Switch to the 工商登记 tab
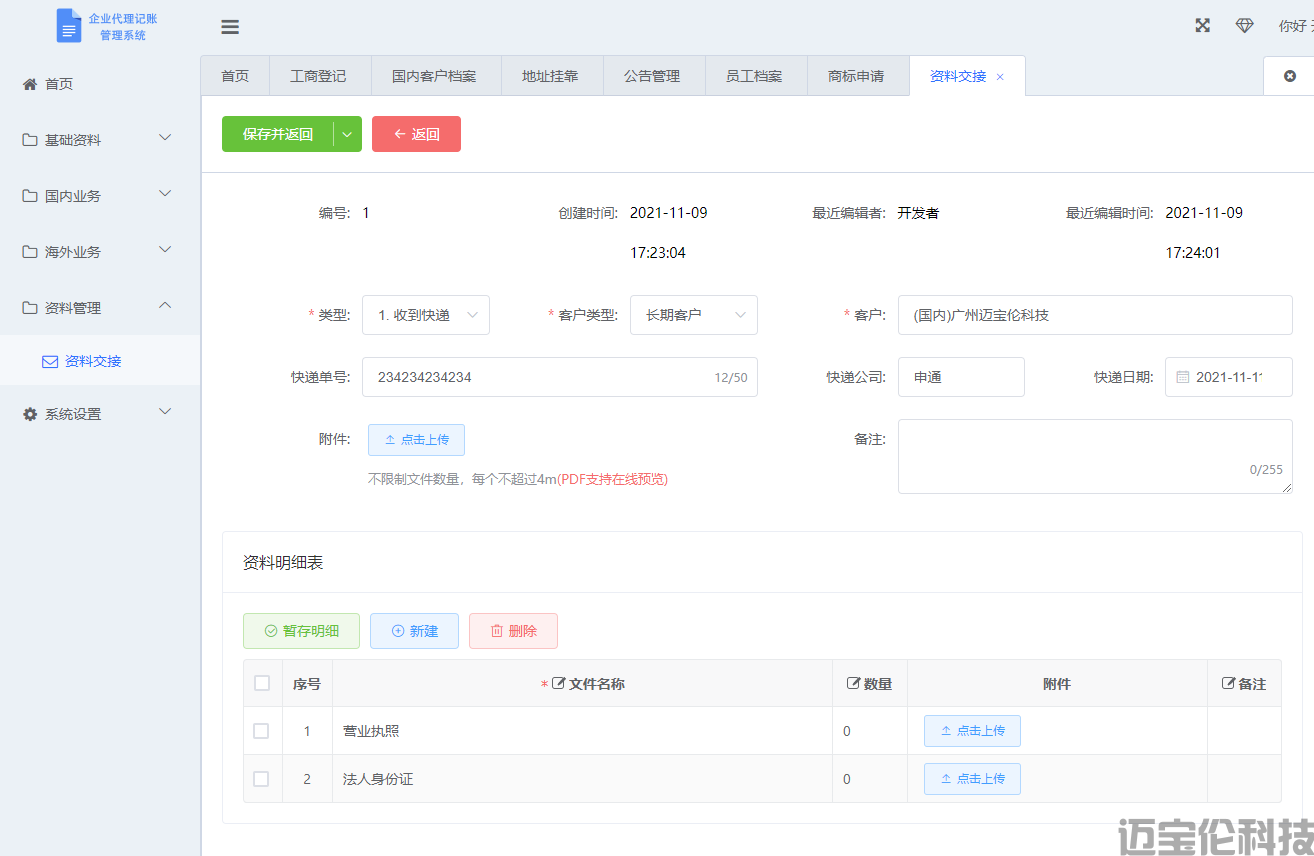Viewport: 1314px width, 856px height. [x=318, y=76]
